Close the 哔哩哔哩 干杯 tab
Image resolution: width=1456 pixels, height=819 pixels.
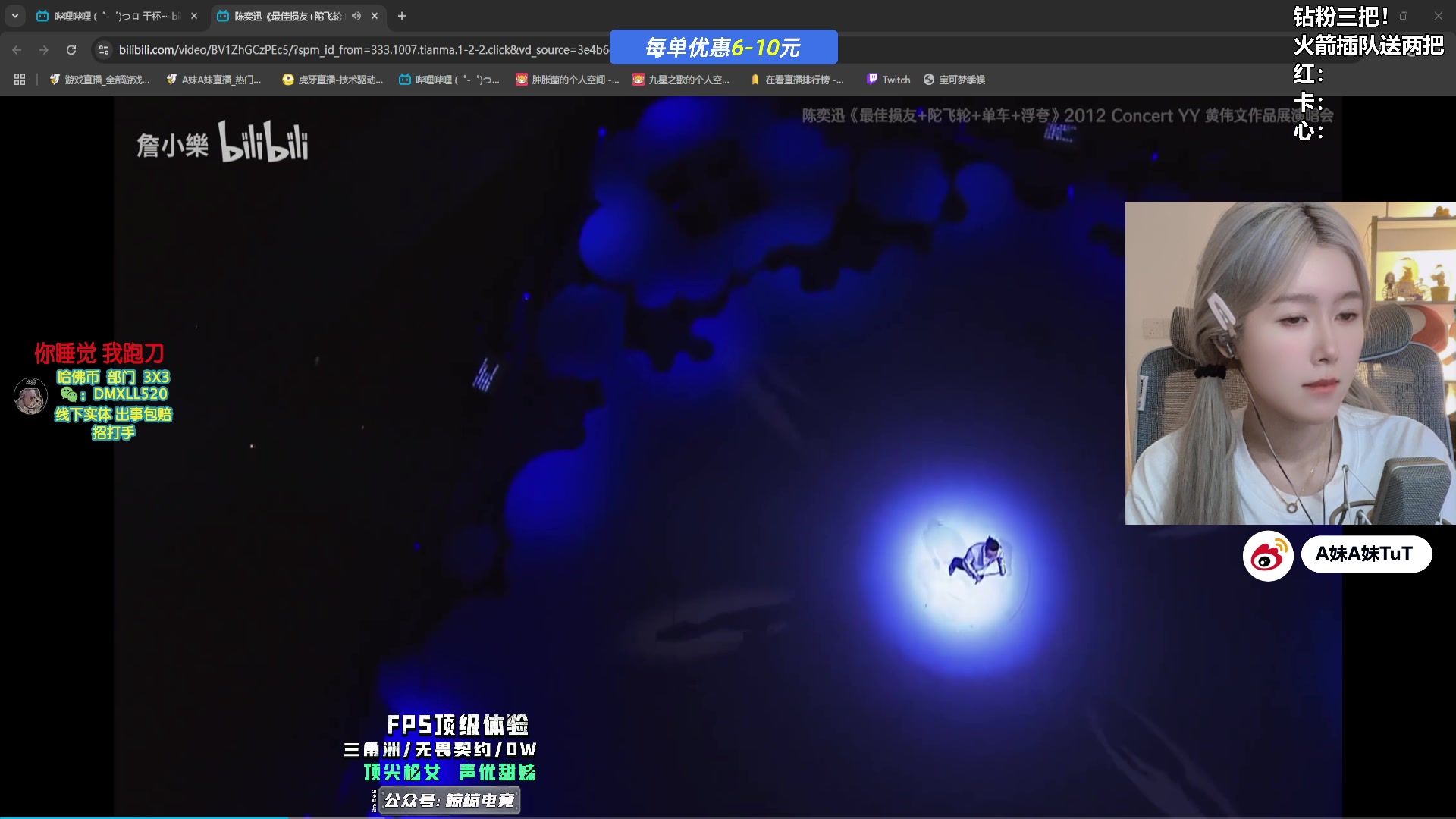[x=194, y=16]
